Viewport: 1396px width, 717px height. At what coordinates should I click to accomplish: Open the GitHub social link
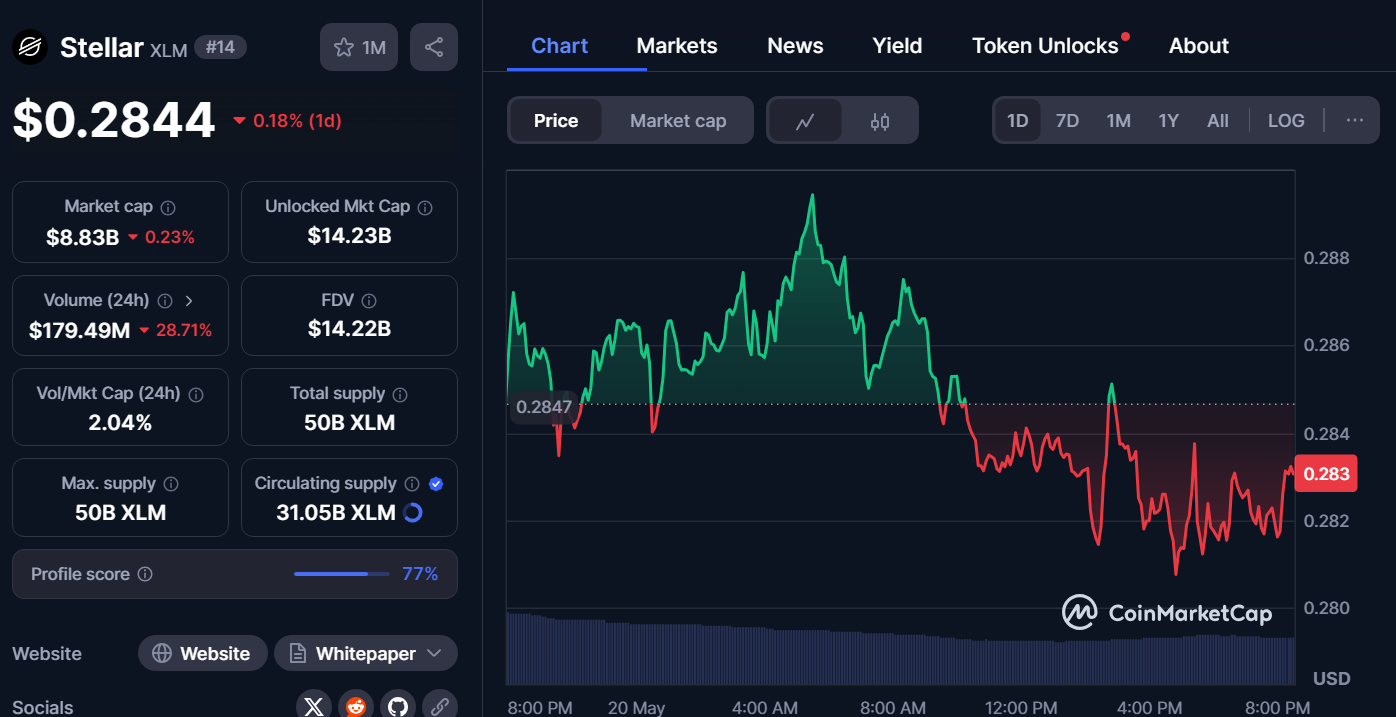[398, 706]
